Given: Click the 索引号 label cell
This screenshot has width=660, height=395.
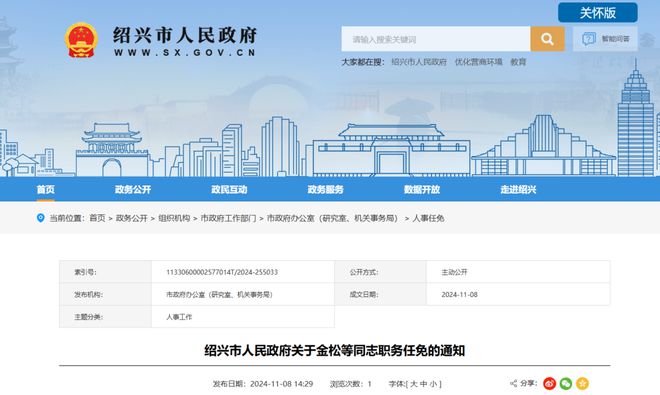Looking at the screenshot, I should pyautogui.click(x=105, y=272).
